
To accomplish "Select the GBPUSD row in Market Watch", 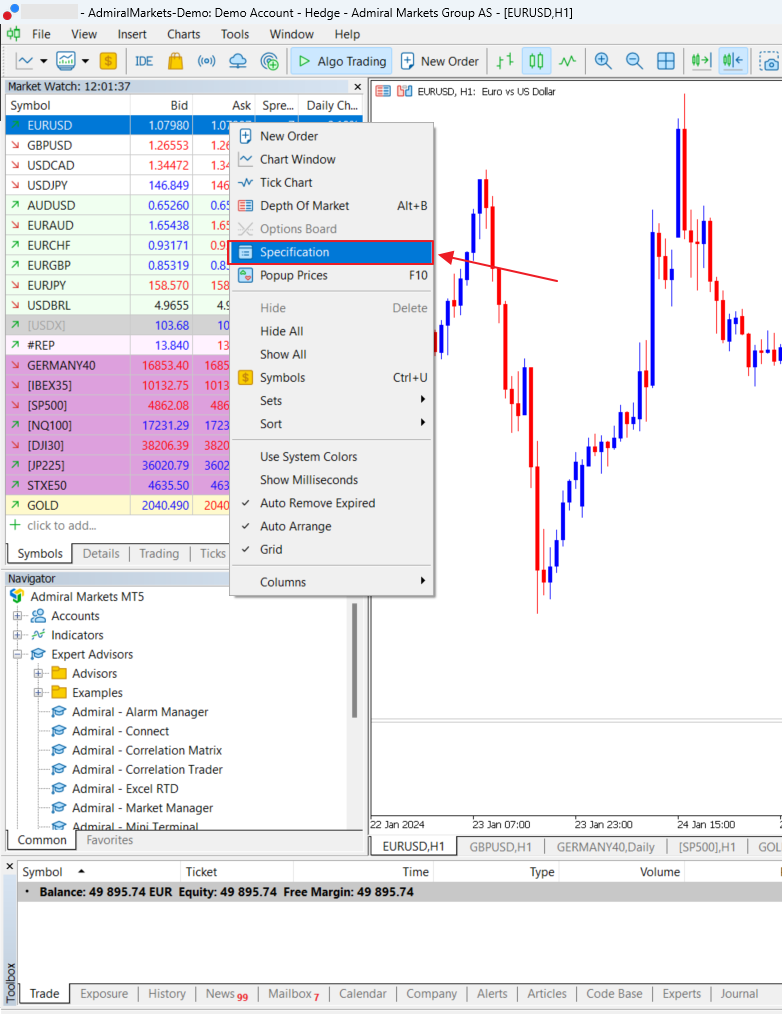I will coord(117,146).
